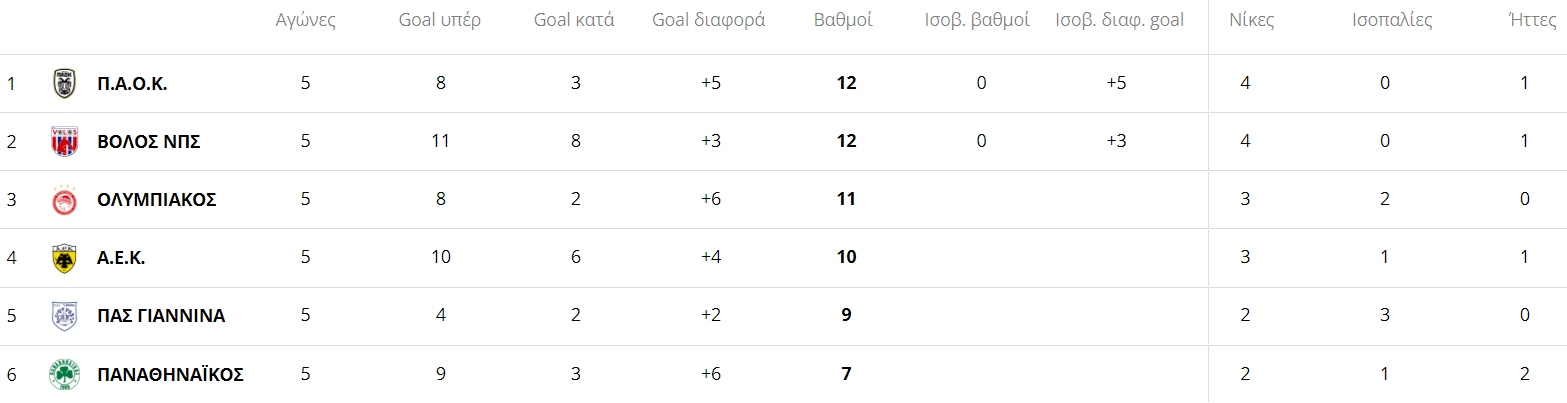Click the ΠΑΝΑΘΗΝΑΪΚΟΣ green shamrock crest
Screen dimensions: 1567x403
coord(64,374)
